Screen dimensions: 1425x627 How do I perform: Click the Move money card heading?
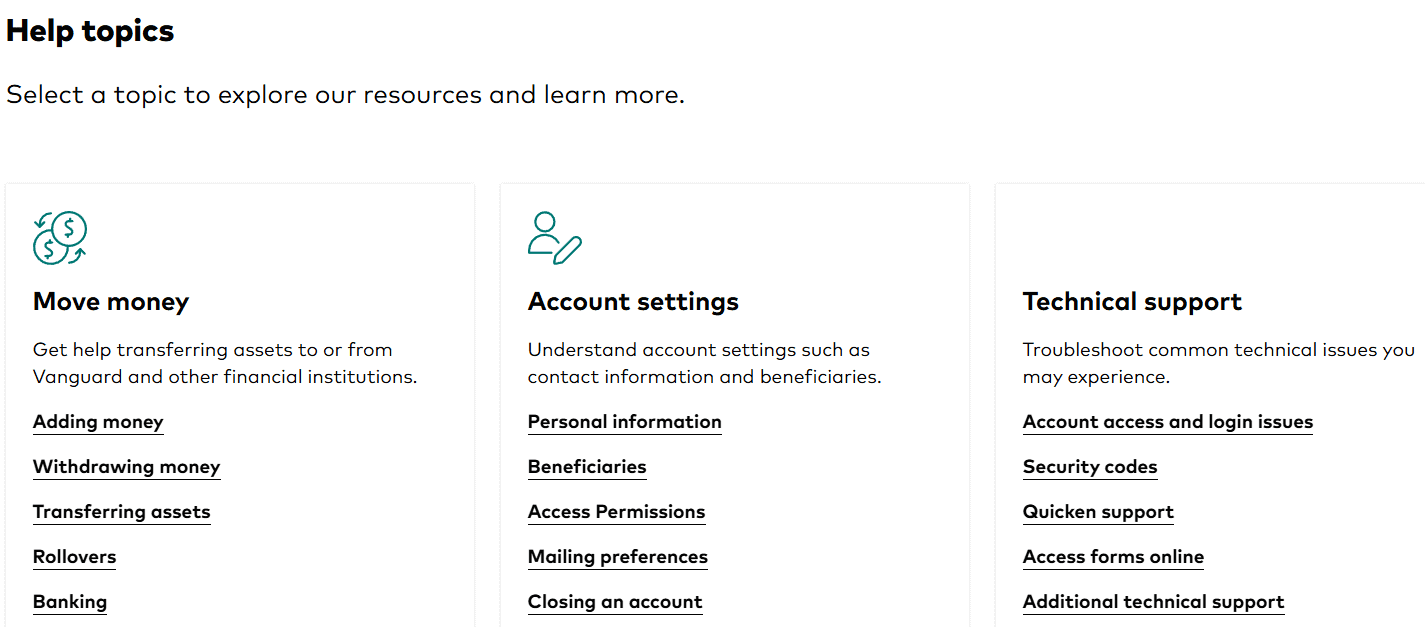click(x=111, y=302)
